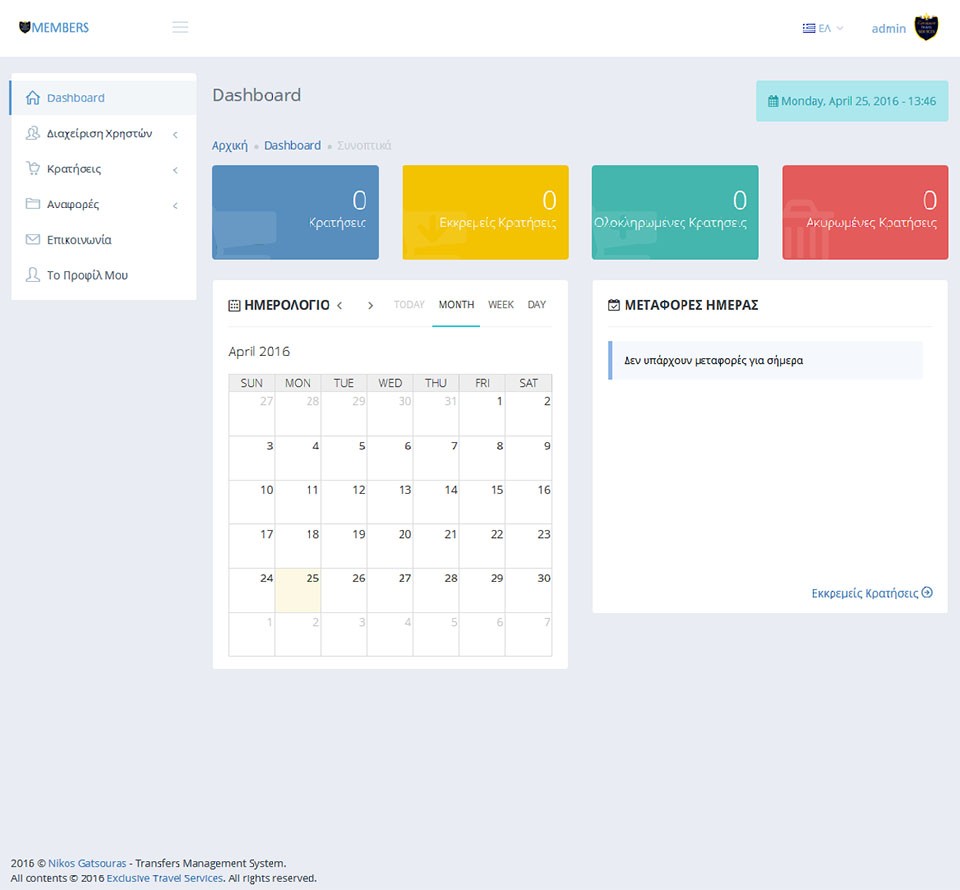Select April 25 highlighted calendar cell
Image resolution: width=960 pixels, height=890 pixels.
pyautogui.click(x=298, y=590)
